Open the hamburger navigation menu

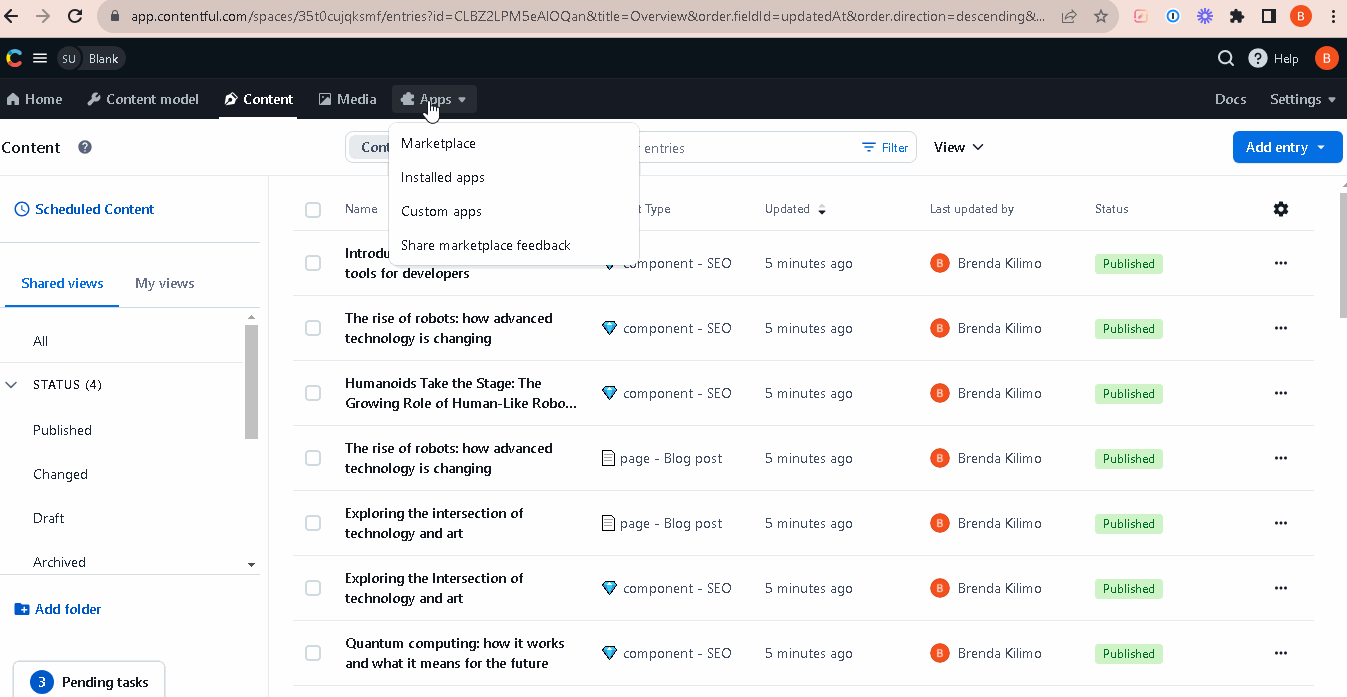(40, 58)
